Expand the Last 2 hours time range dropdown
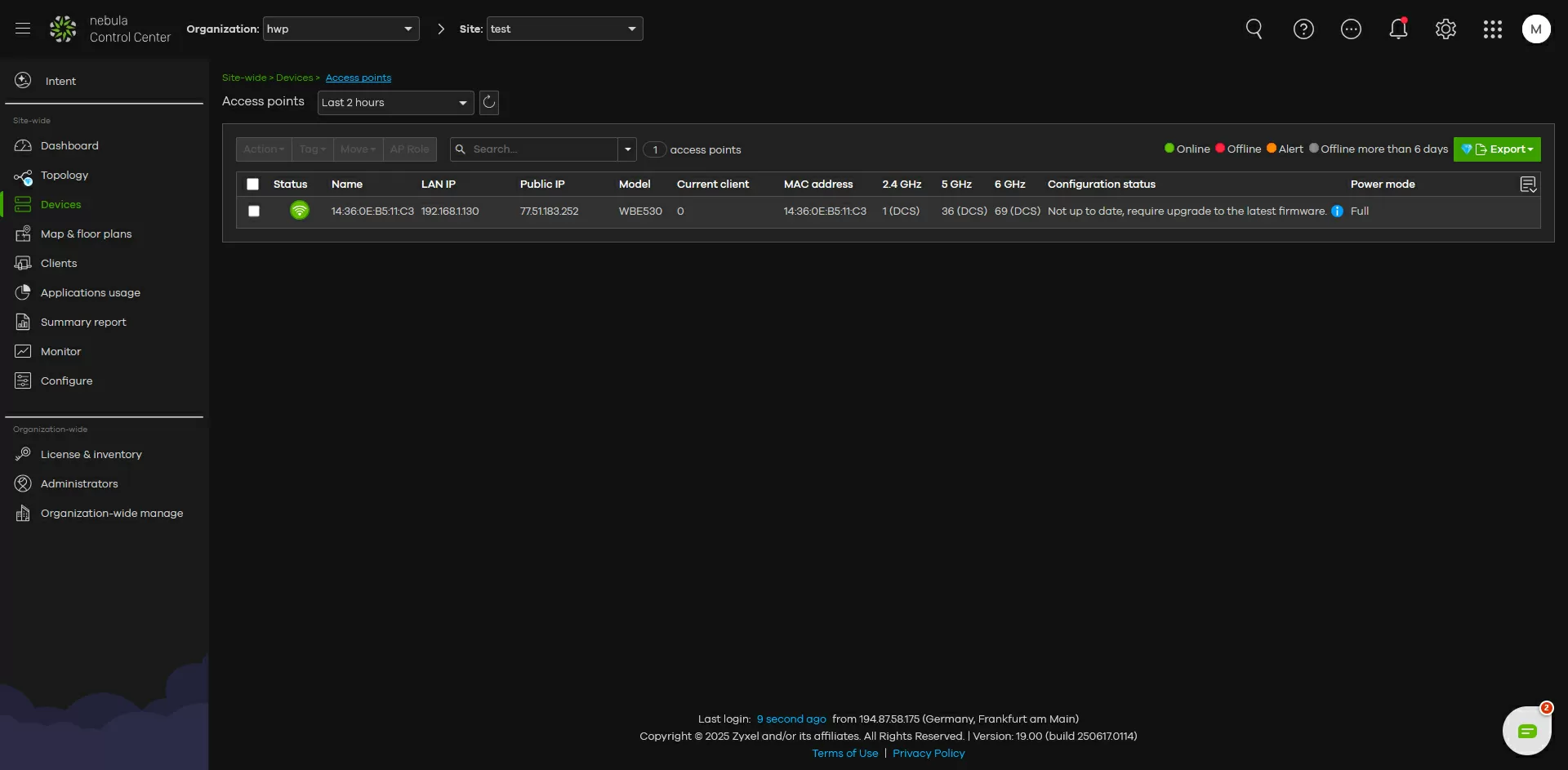 (395, 103)
